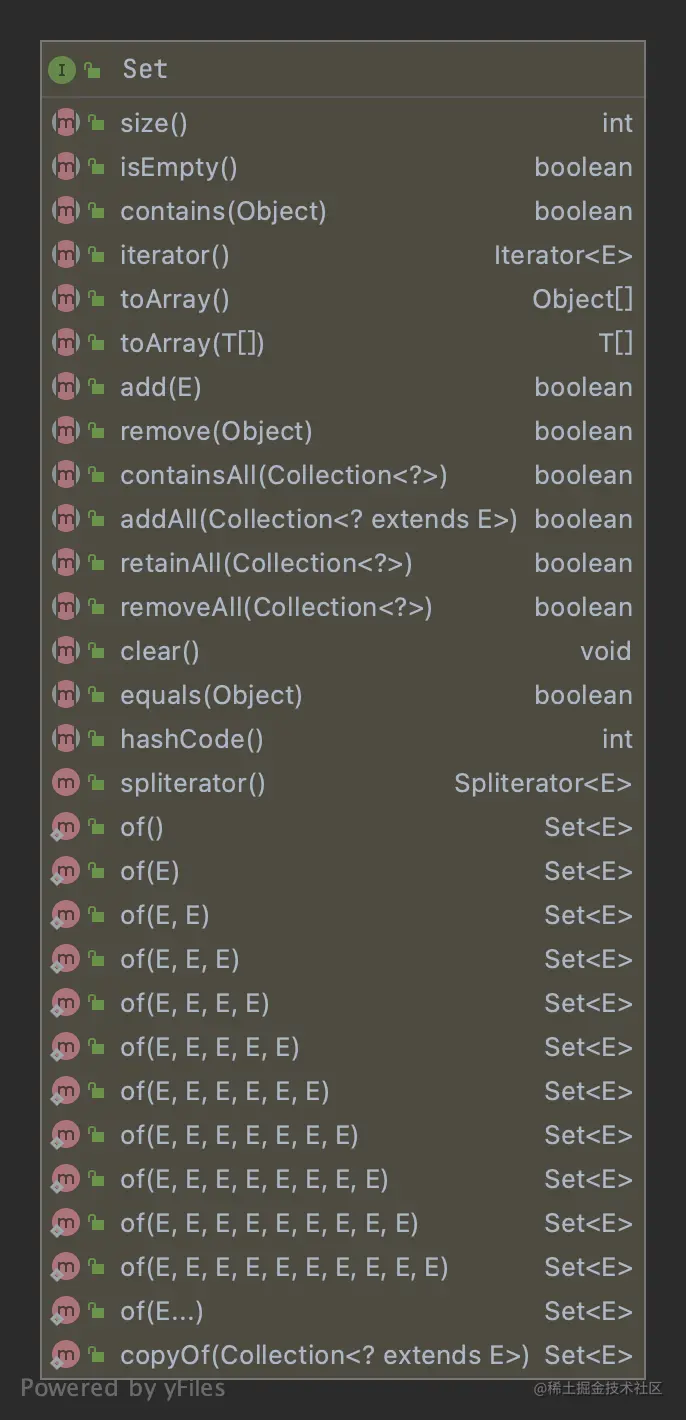
Task: Click the green lock icon in Set header
Action: pos(93,70)
